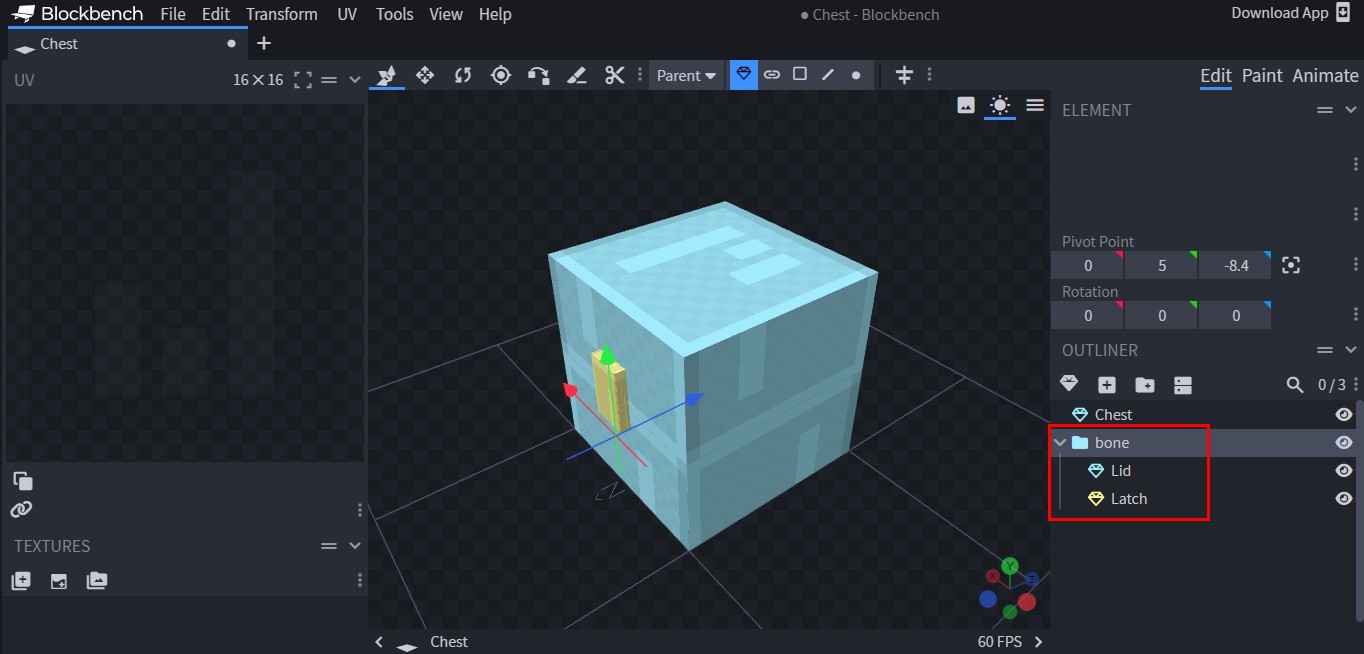This screenshot has height=654, width=1364.
Task: Collapse the bone group in the Outliner
Action: click(x=1061, y=443)
